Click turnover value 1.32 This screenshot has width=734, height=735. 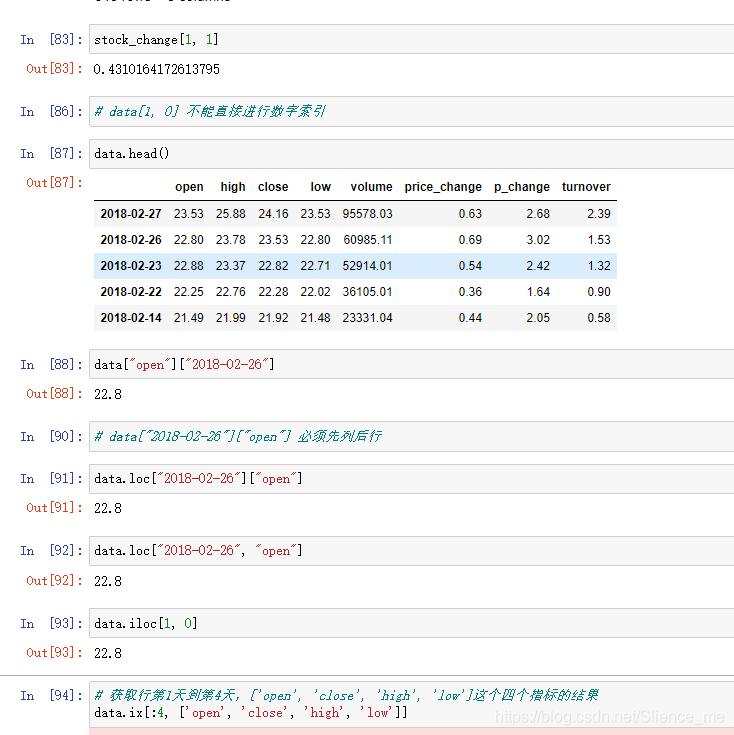599,266
